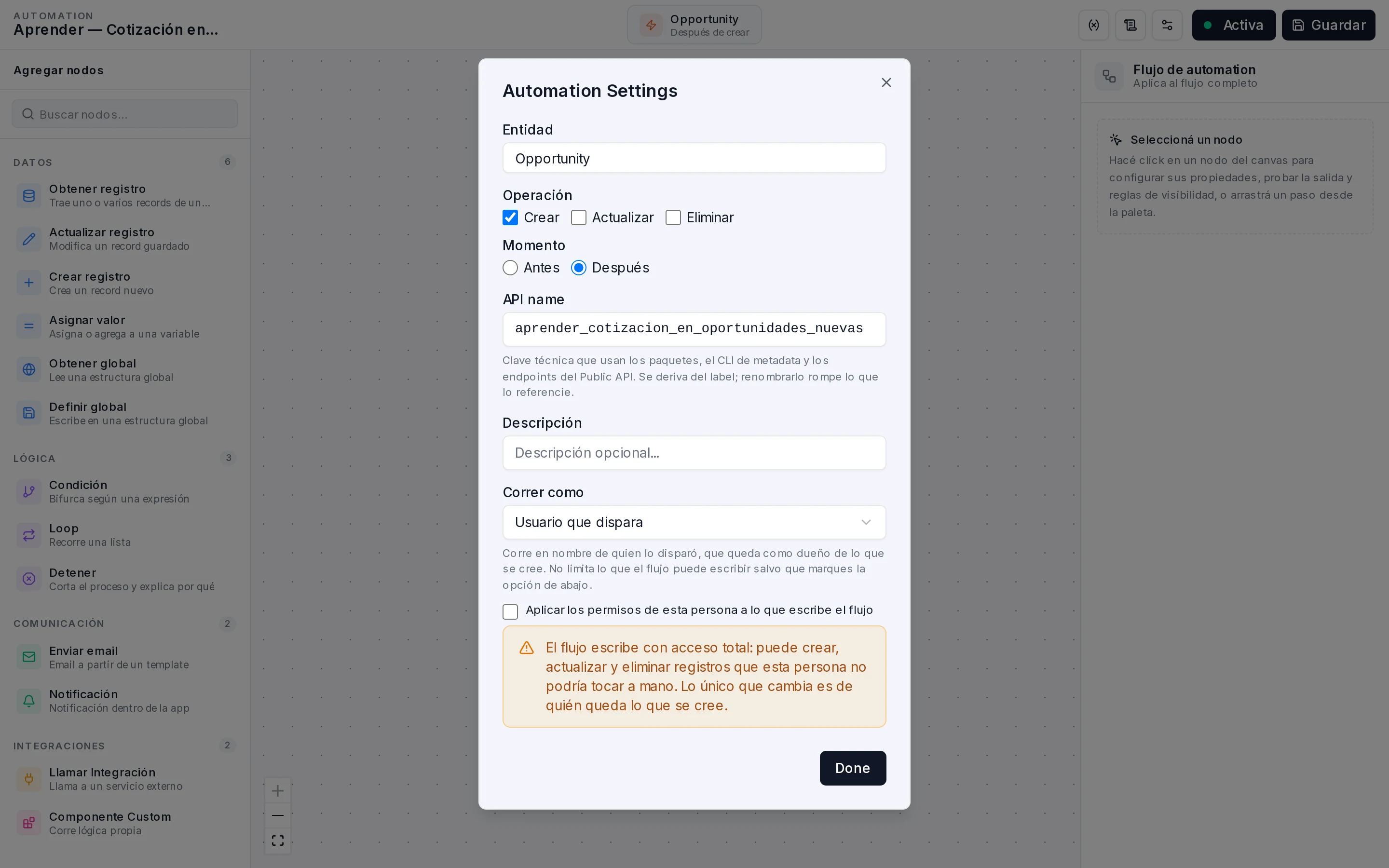This screenshot has height=868, width=1389.
Task: Open the execution log icon in toolbar
Action: pos(1130,25)
